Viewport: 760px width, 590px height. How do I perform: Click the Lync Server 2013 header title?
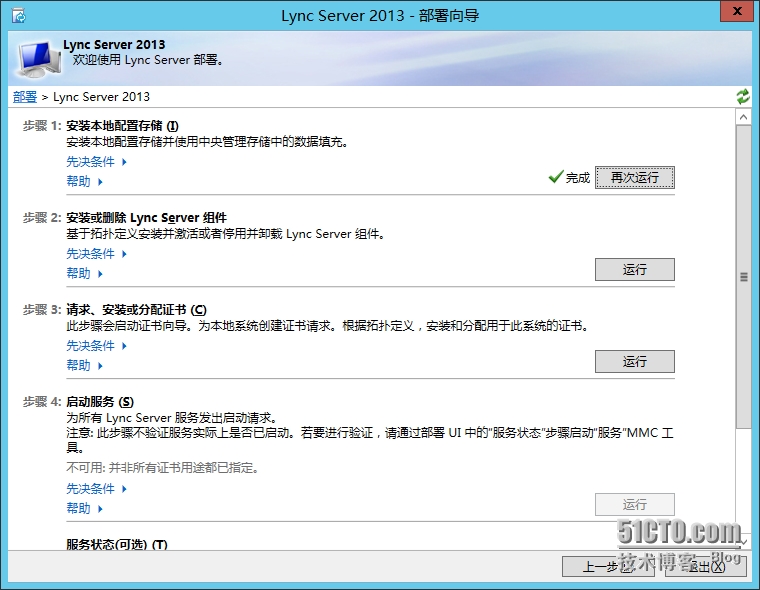(x=114, y=45)
